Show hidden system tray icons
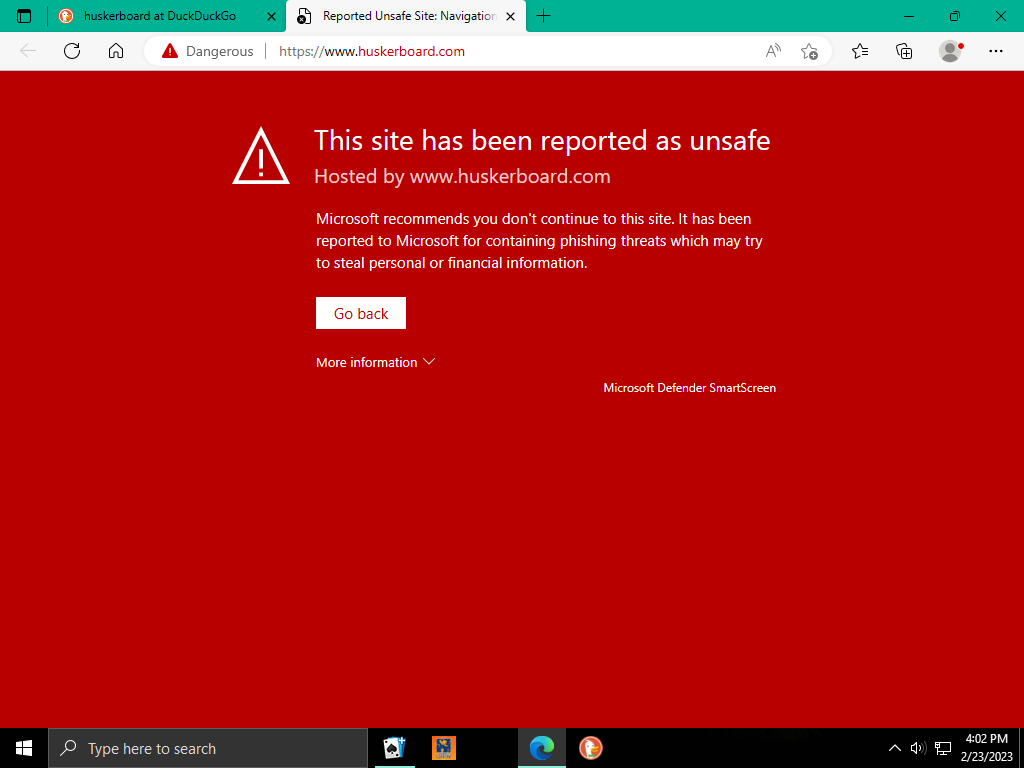1024x768 pixels. tap(895, 748)
